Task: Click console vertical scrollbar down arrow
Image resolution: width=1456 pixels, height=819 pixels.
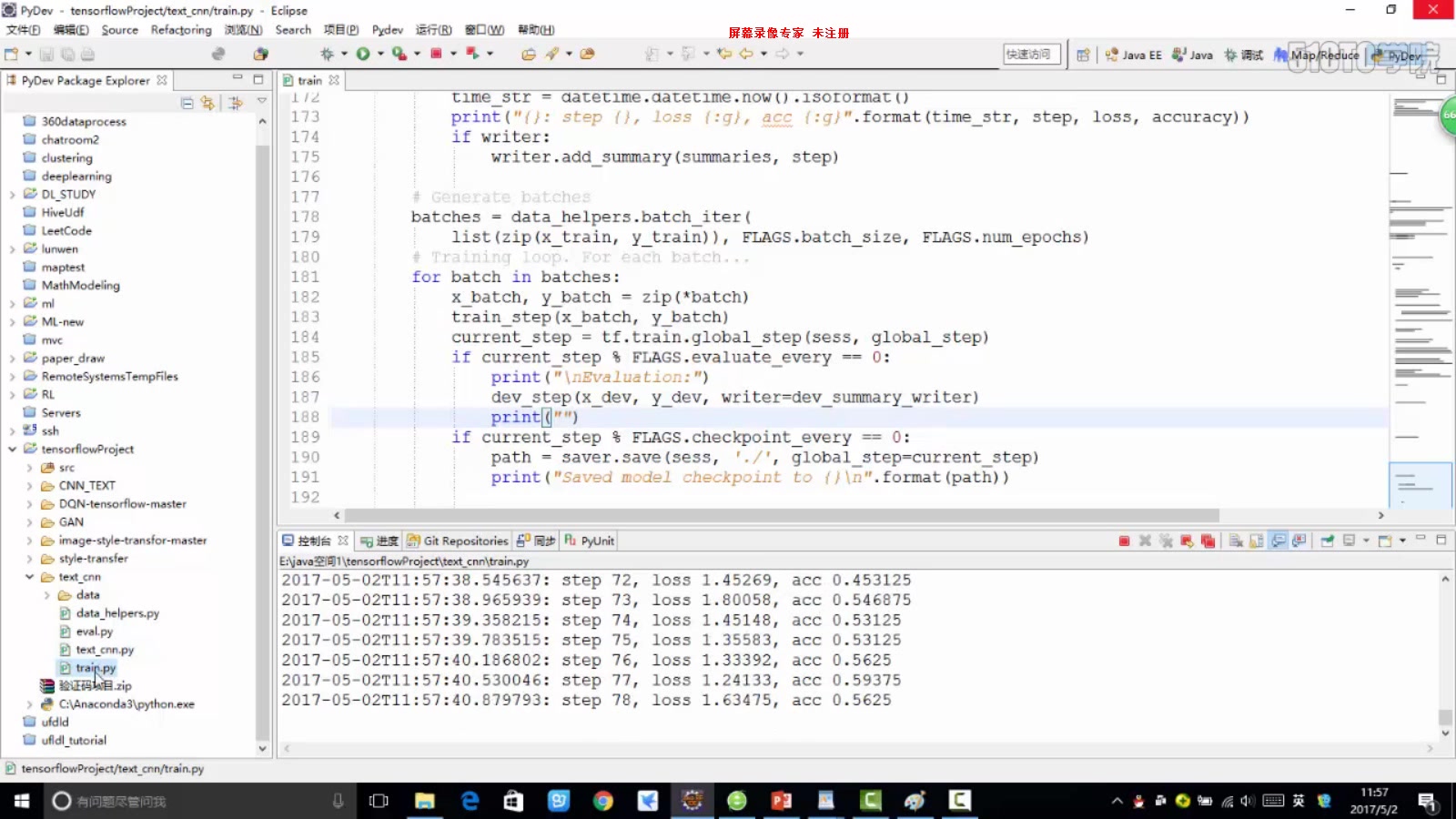Action: (1445, 733)
